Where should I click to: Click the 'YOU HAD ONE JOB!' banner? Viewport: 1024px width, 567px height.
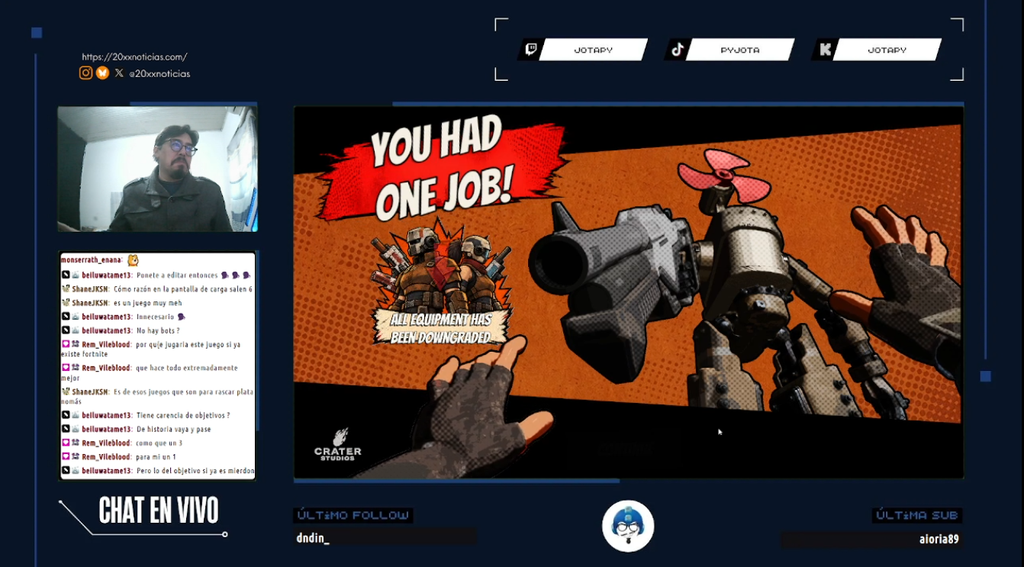coord(441,169)
